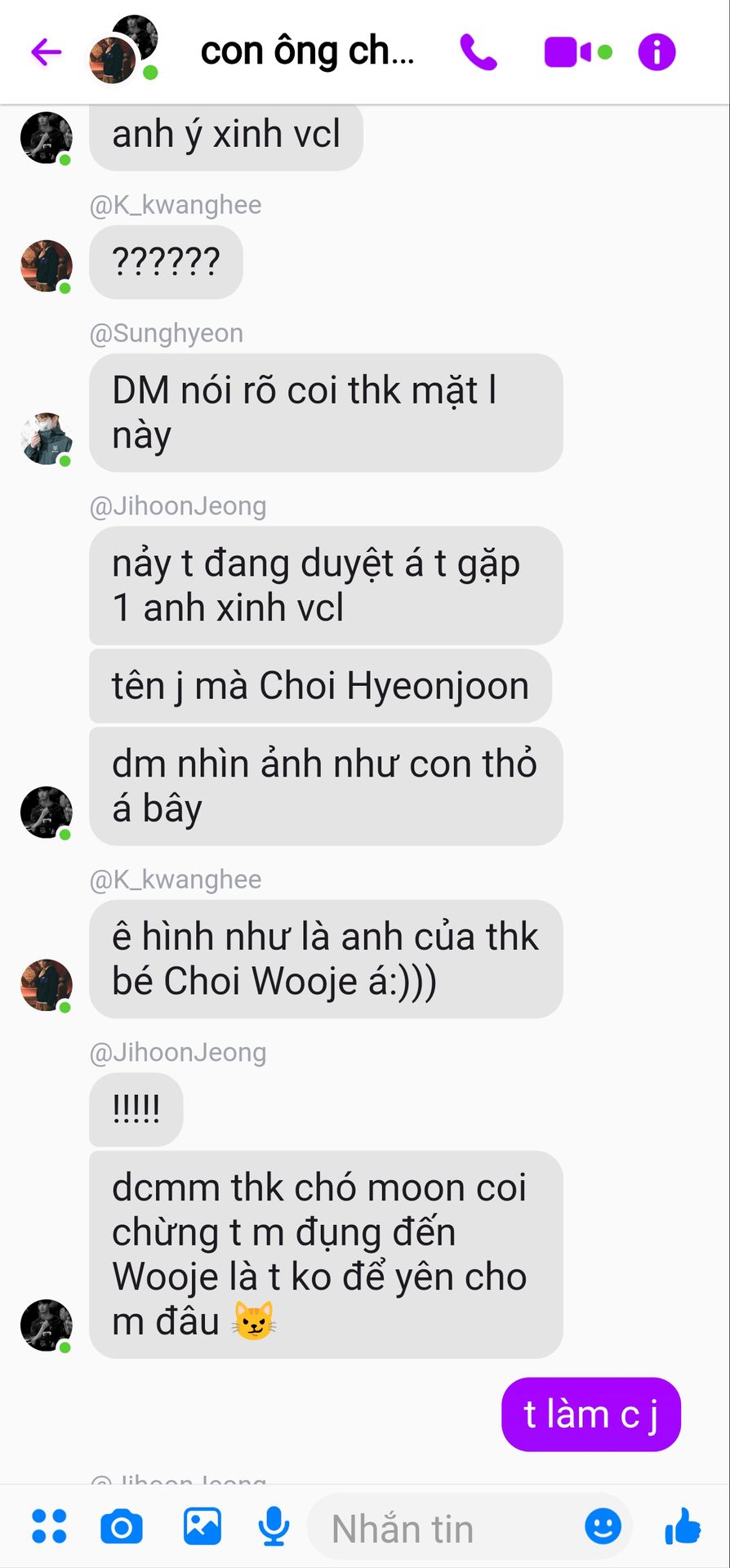The width and height of the screenshot is (730, 1568).
Task: Tap the '!!!!!' message bubble
Action: 136,1109
